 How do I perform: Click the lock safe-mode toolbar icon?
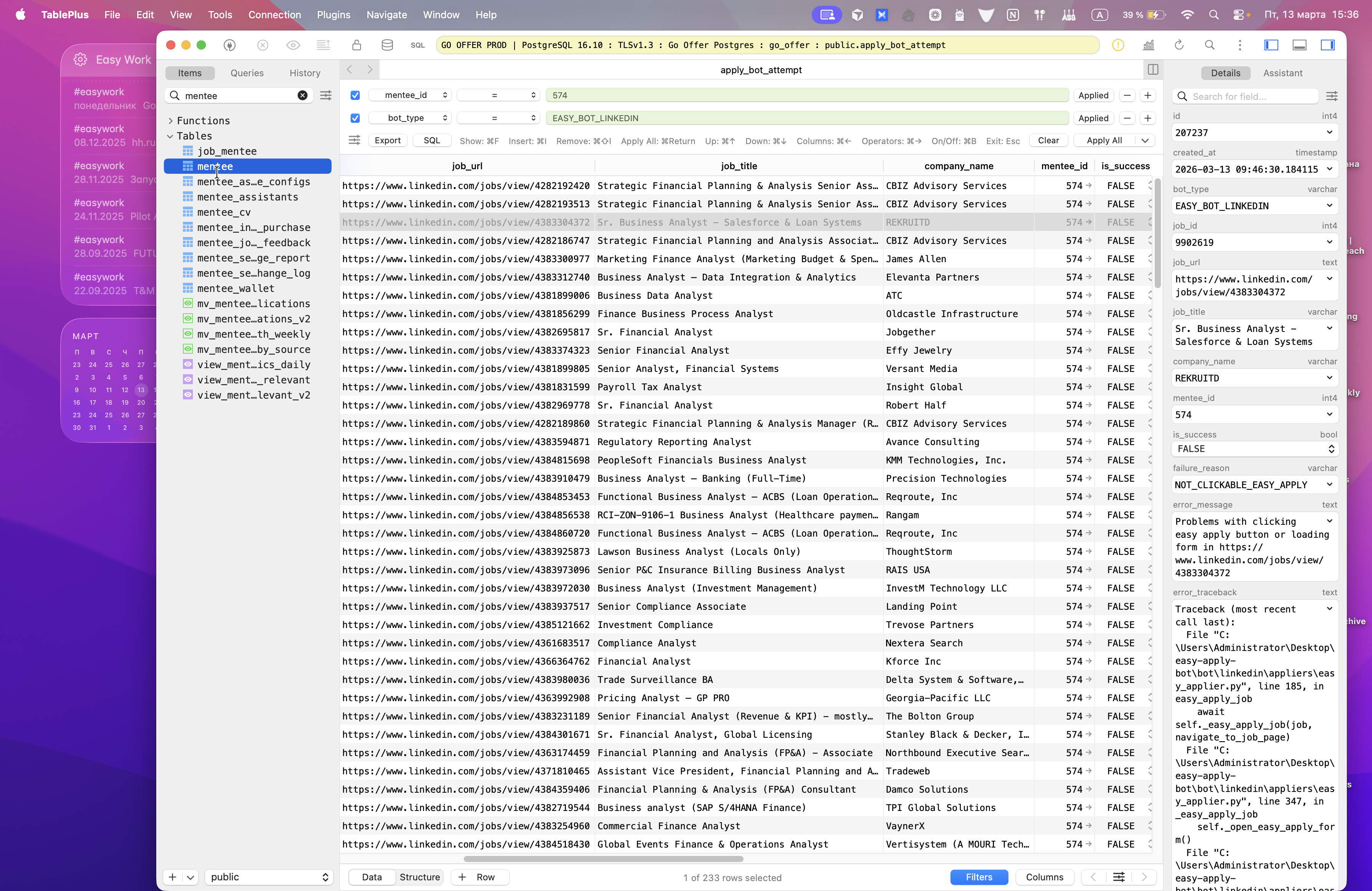357,45
